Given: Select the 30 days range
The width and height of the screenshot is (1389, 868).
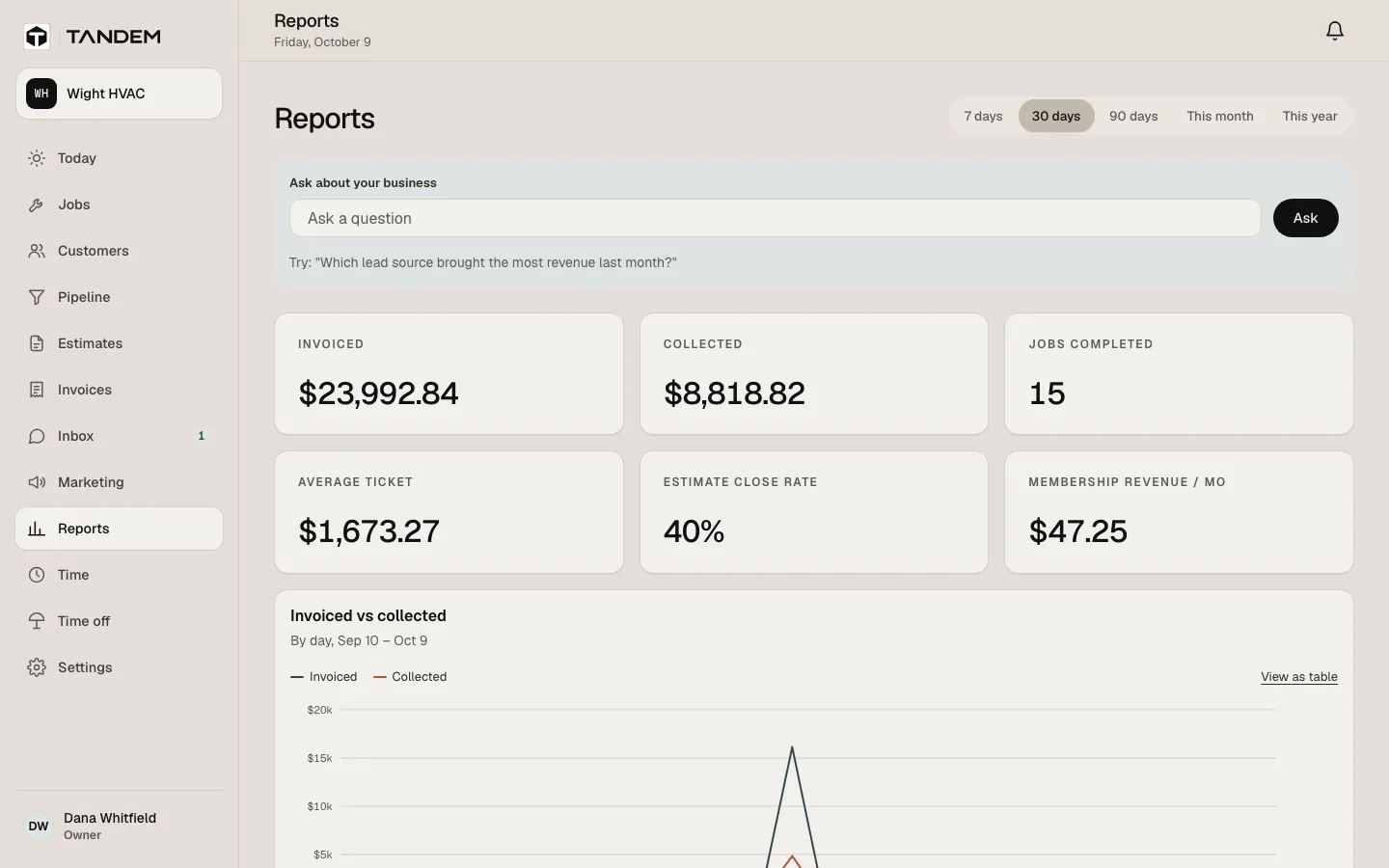Looking at the screenshot, I should [1056, 116].
